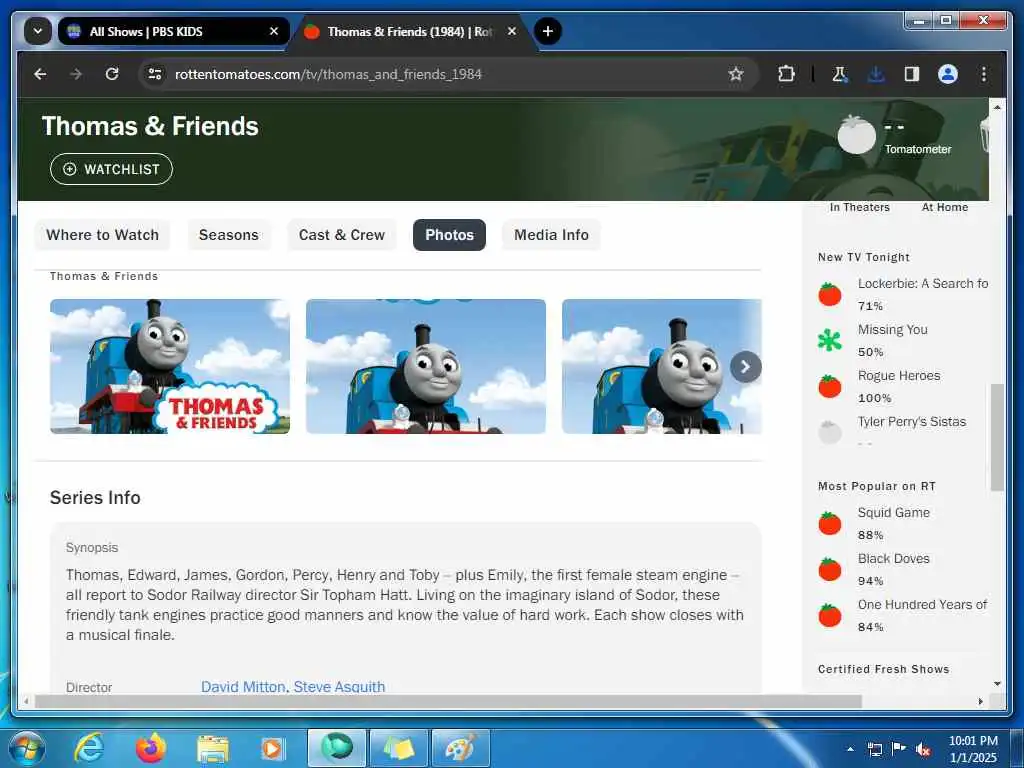The height and width of the screenshot is (768, 1024).
Task: Switch sidebar to At Home
Action: [x=944, y=207]
